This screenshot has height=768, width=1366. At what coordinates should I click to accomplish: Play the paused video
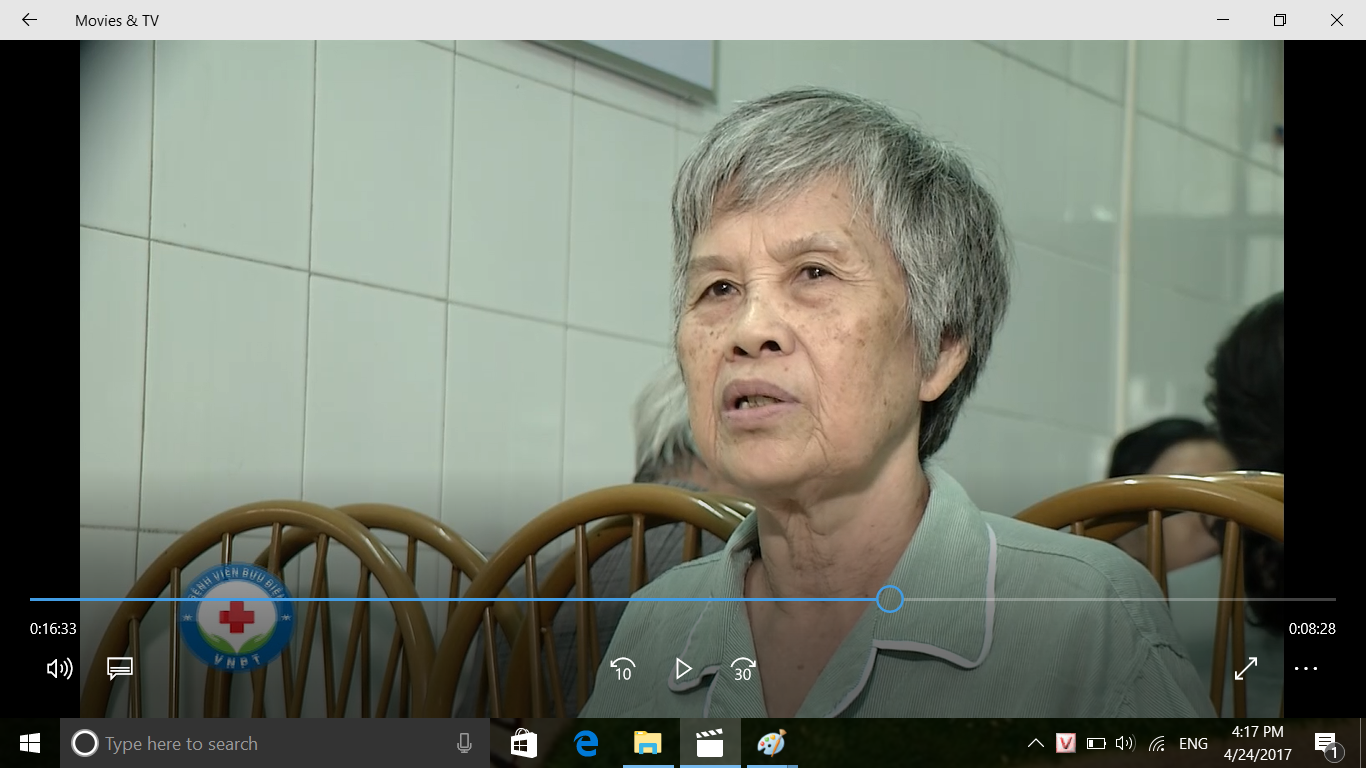pyautogui.click(x=683, y=669)
